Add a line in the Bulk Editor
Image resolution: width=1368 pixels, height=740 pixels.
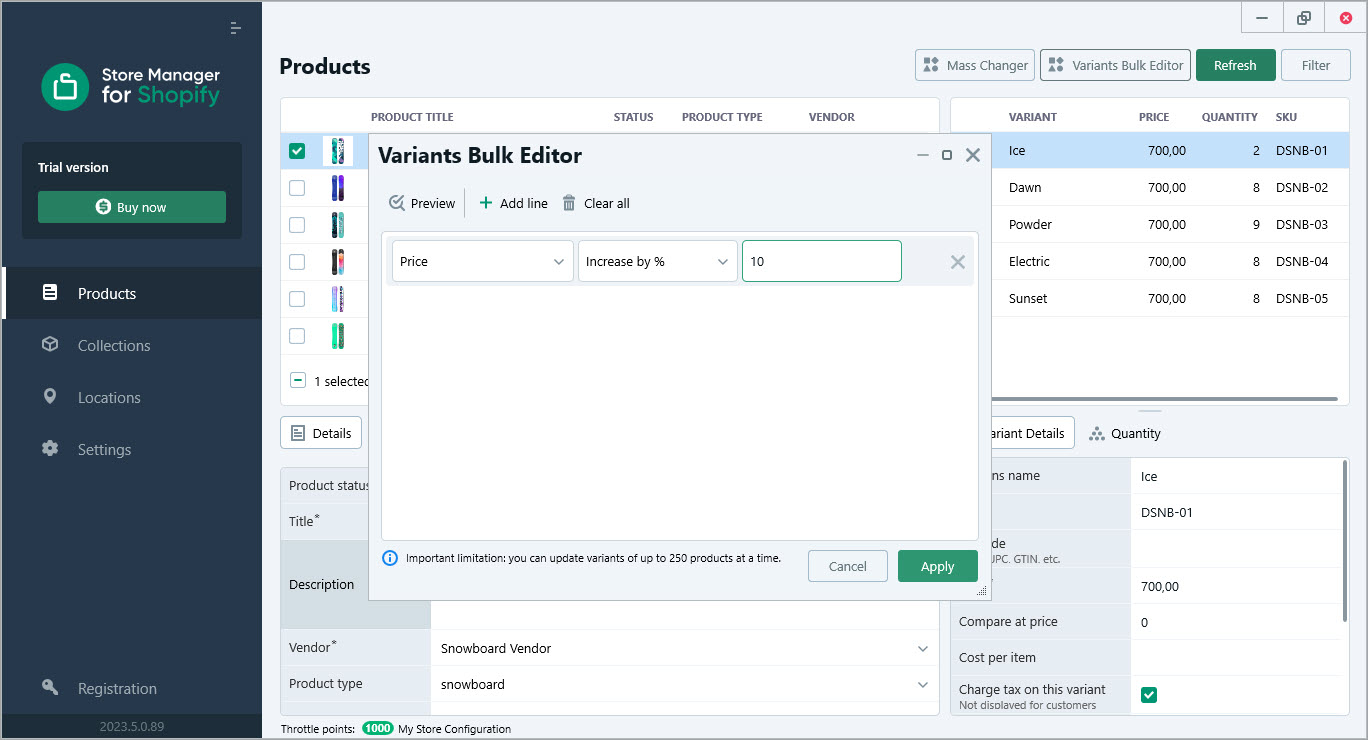(x=513, y=203)
